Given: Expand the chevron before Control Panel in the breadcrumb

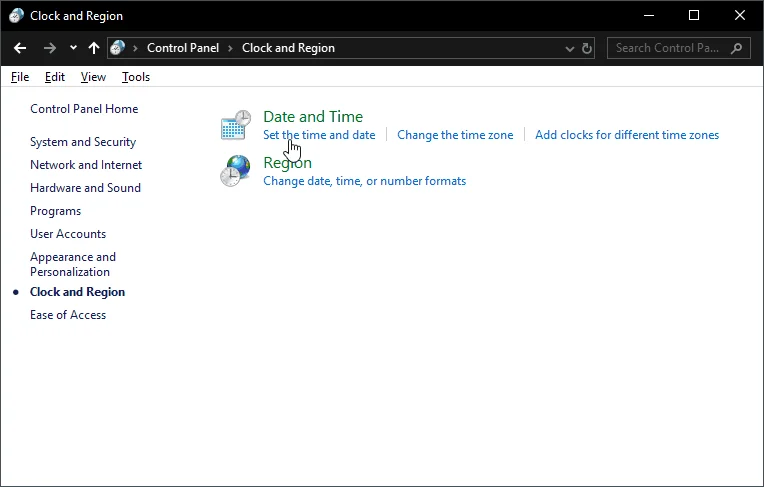Looking at the screenshot, I should point(135,48).
